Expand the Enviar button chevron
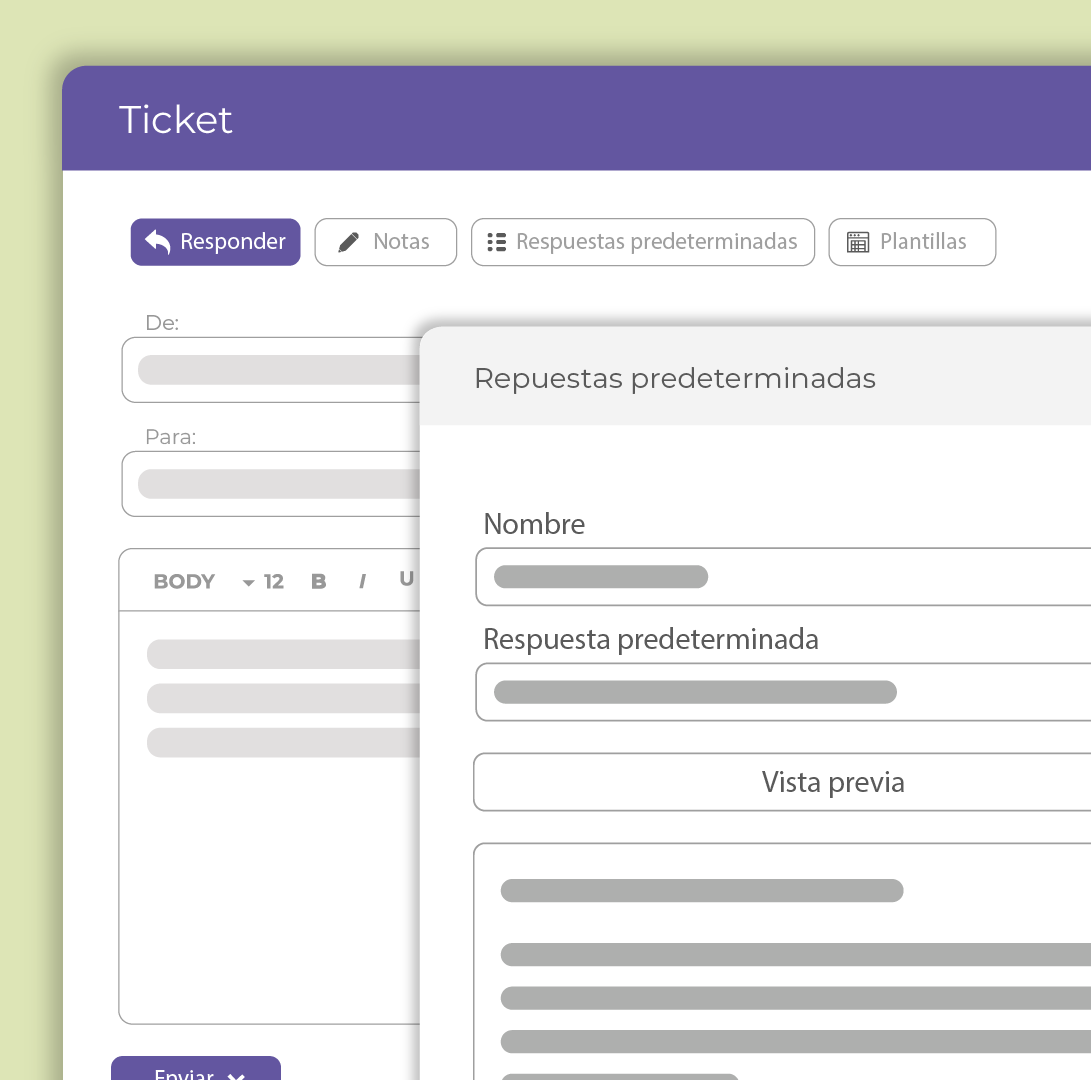This screenshot has height=1080, width=1091. (x=236, y=1076)
